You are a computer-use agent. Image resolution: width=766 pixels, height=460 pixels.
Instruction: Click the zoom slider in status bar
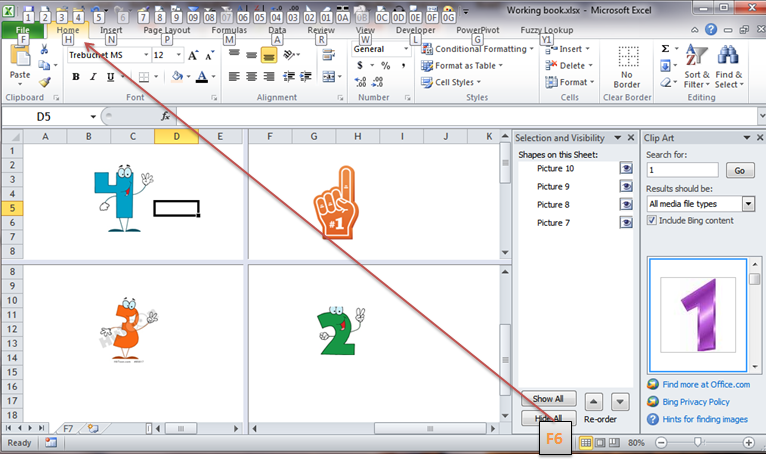click(x=698, y=442)
